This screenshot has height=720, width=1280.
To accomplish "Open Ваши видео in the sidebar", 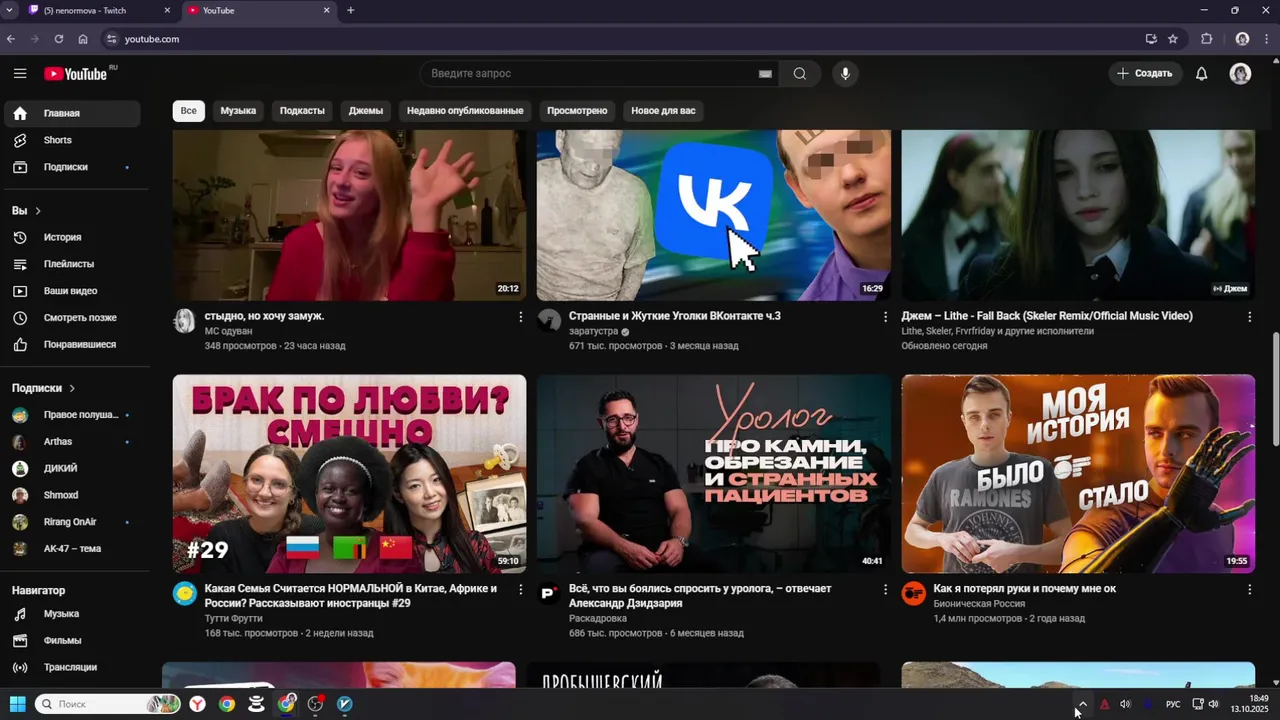I will coord(70,291).
